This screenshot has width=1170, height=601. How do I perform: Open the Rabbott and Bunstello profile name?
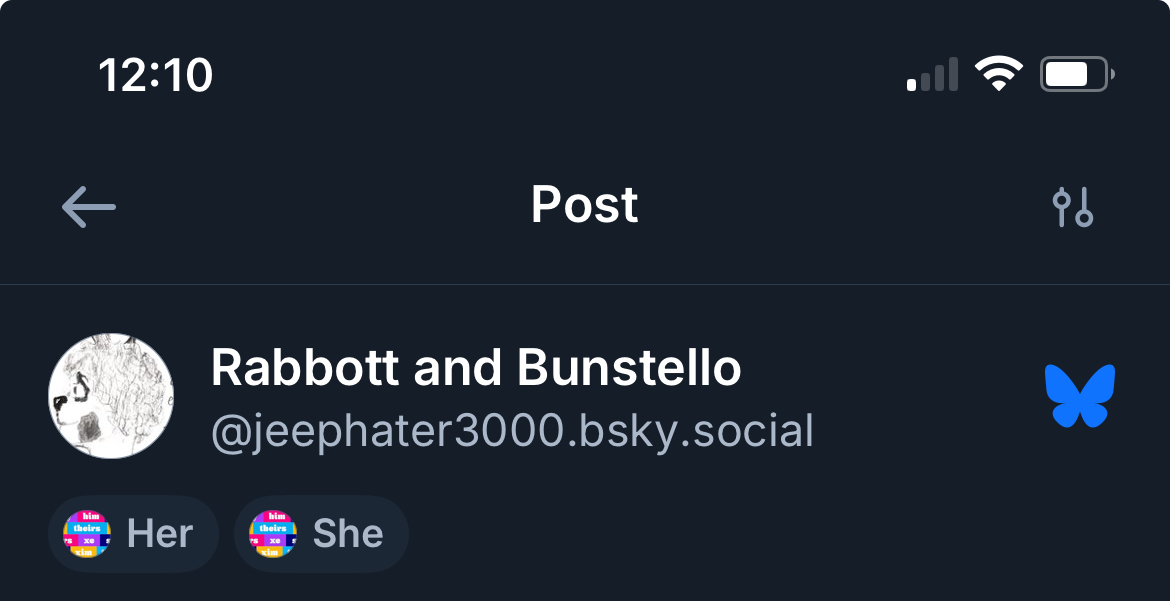[476, 369]
